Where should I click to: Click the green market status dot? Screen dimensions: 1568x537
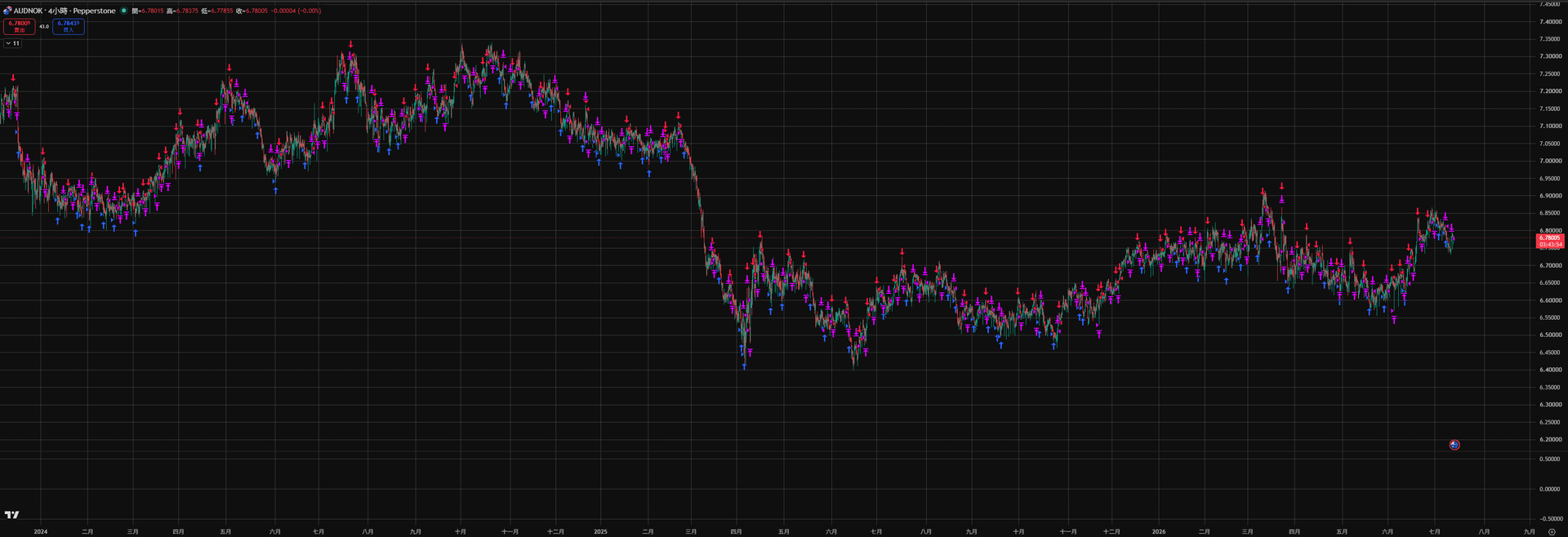point(124,11)
